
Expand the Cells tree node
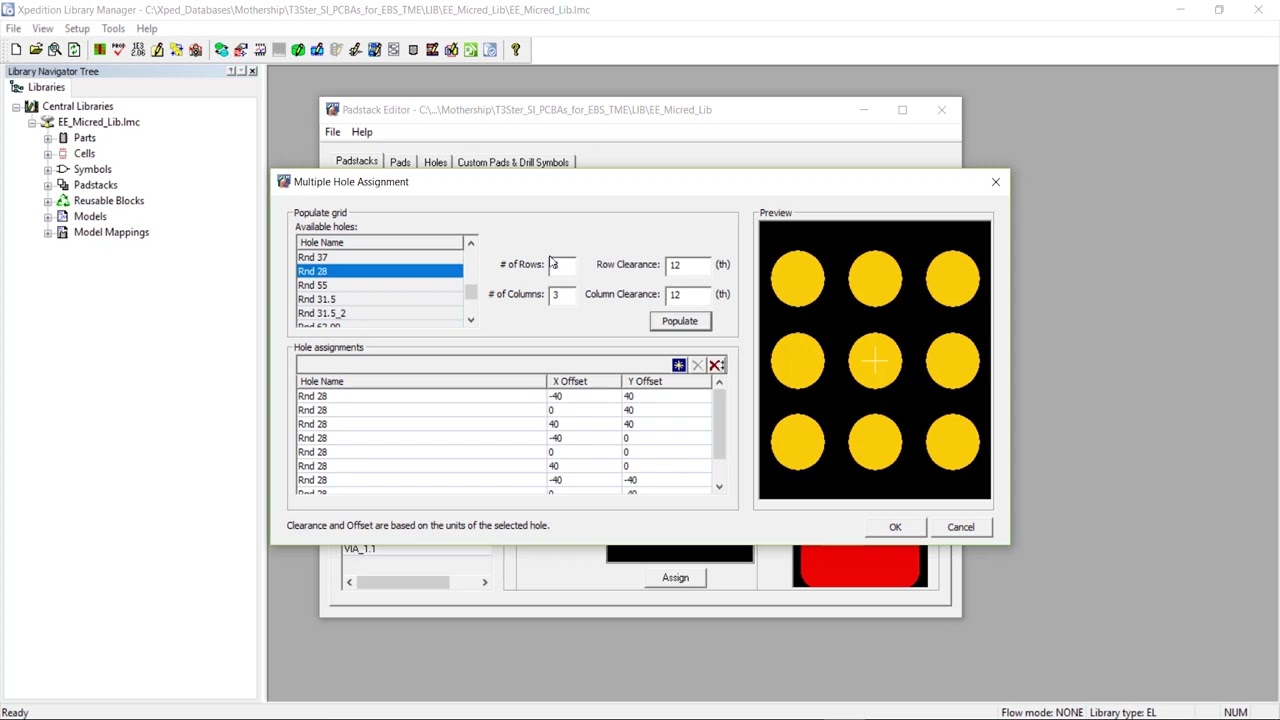pyautogui.click(x=48, y=154)
